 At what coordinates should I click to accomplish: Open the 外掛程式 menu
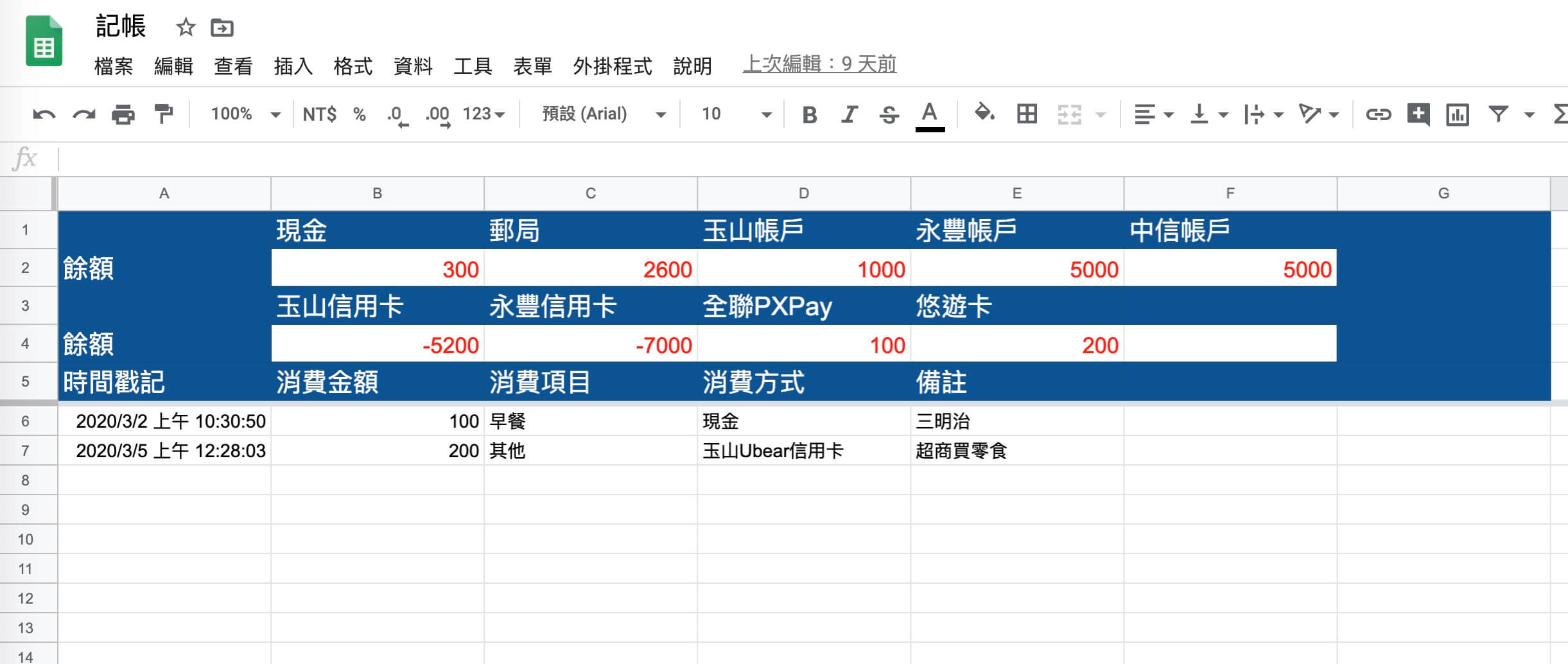613,66
